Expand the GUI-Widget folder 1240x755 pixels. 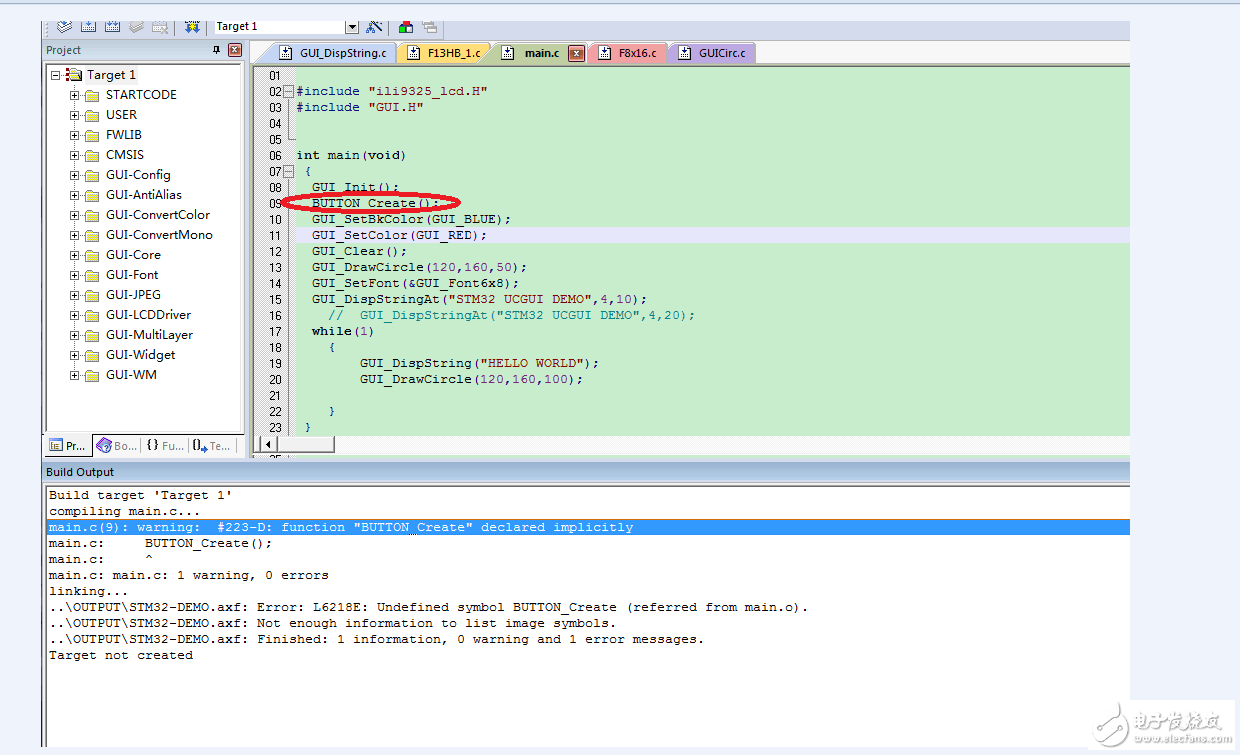(x=75, y=355)
